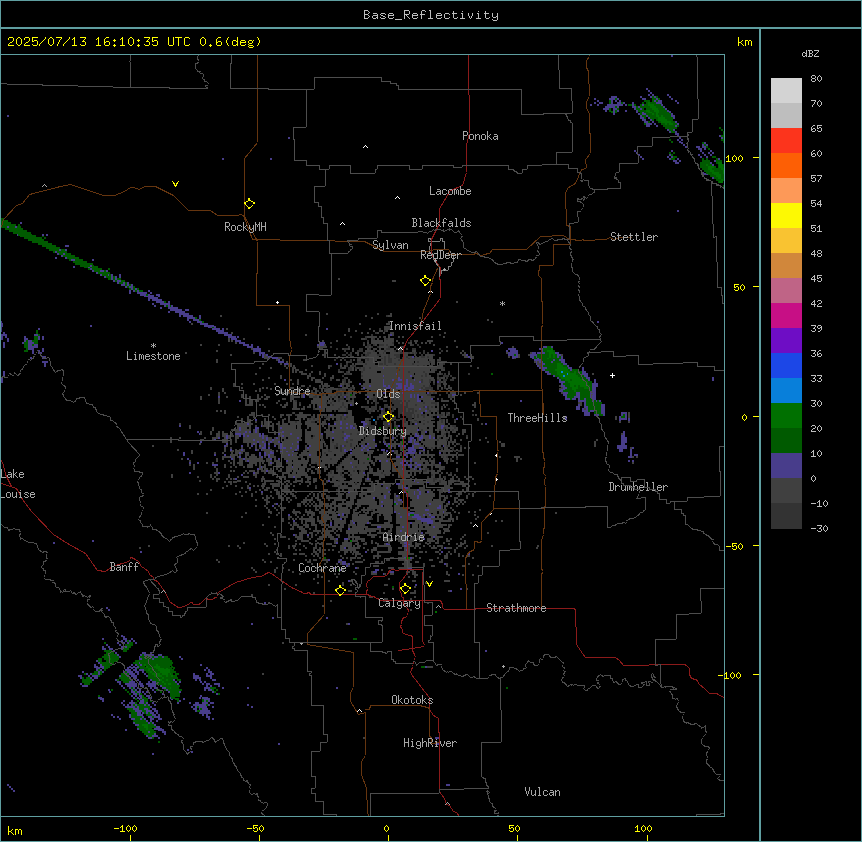Screen dimensions: 862x842
Task: Select the Sundre label
Action: [x=292, y=391]
